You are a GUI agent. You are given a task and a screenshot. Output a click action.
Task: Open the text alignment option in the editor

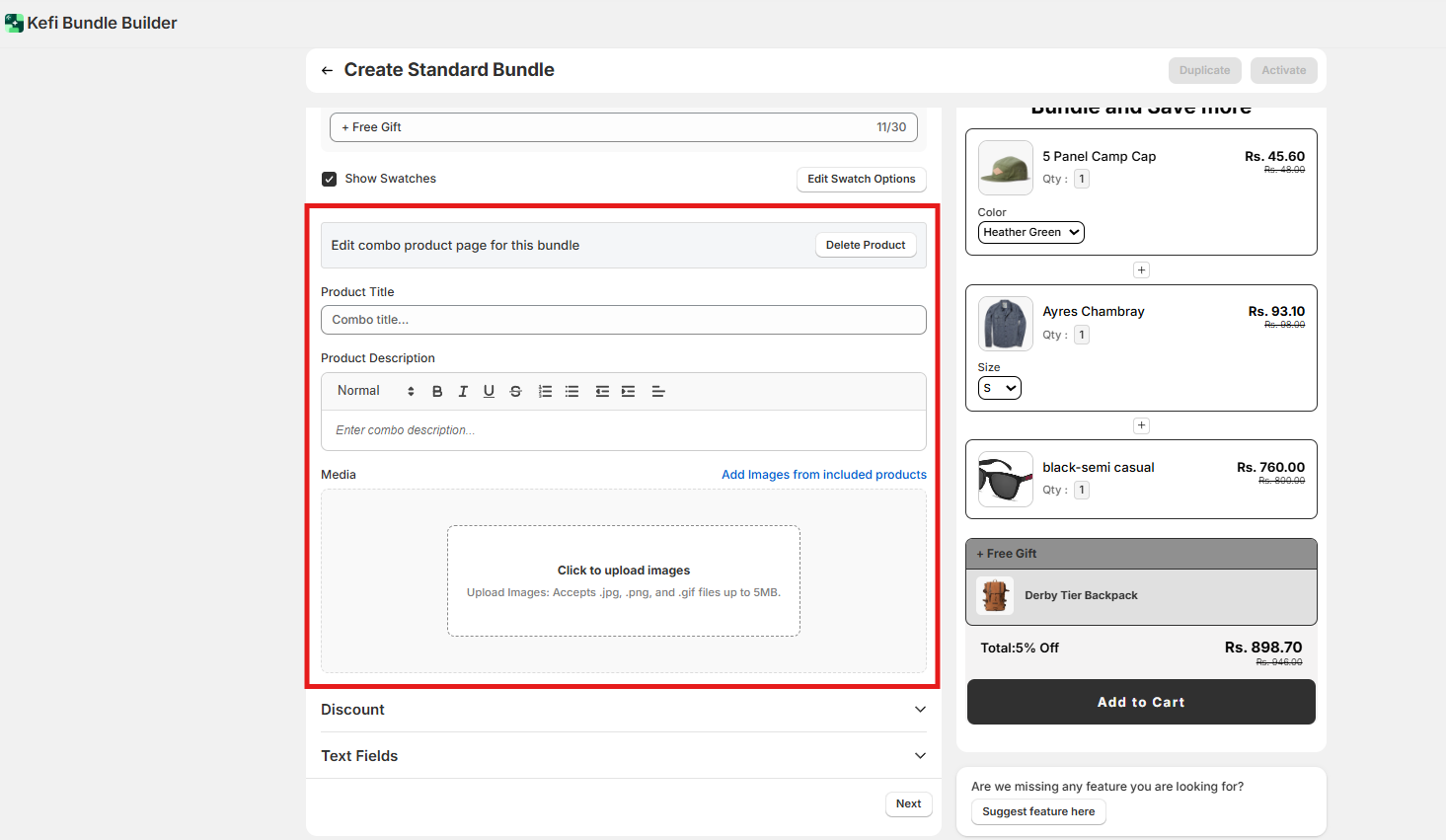click(658, 392)
